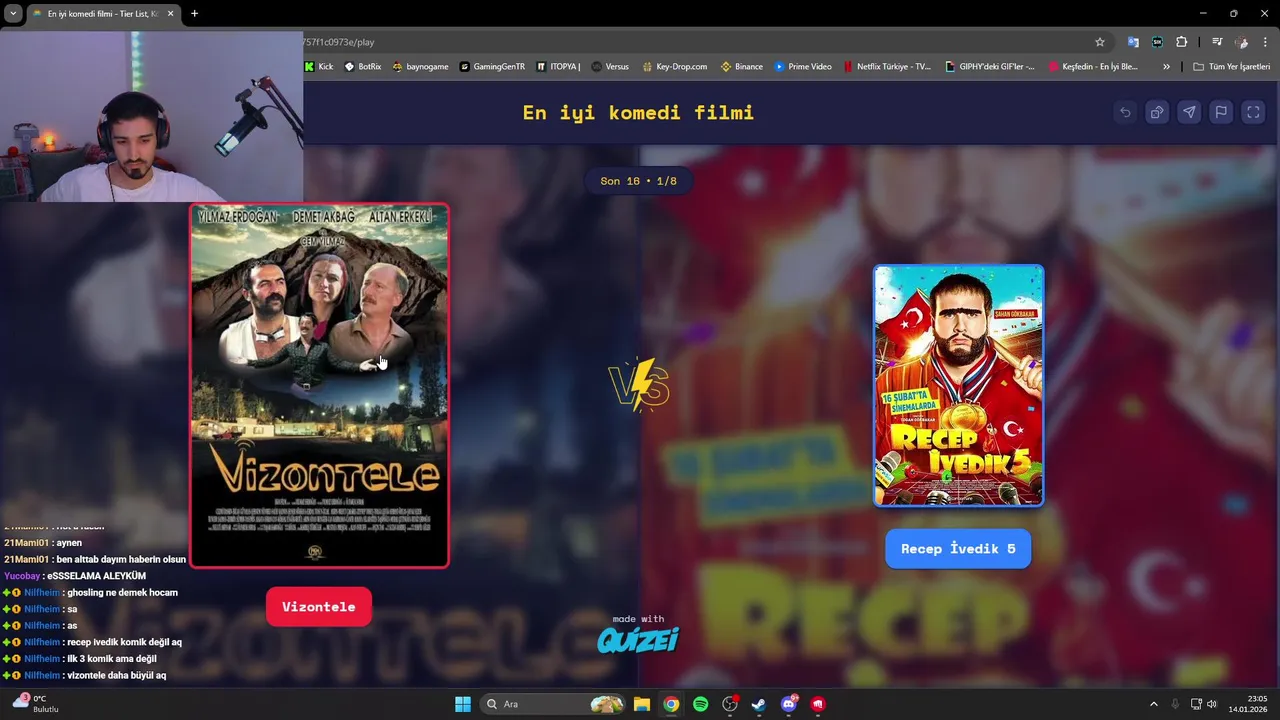Click the report flag icon
1280x720 pixels.
tap(1221, 112)
